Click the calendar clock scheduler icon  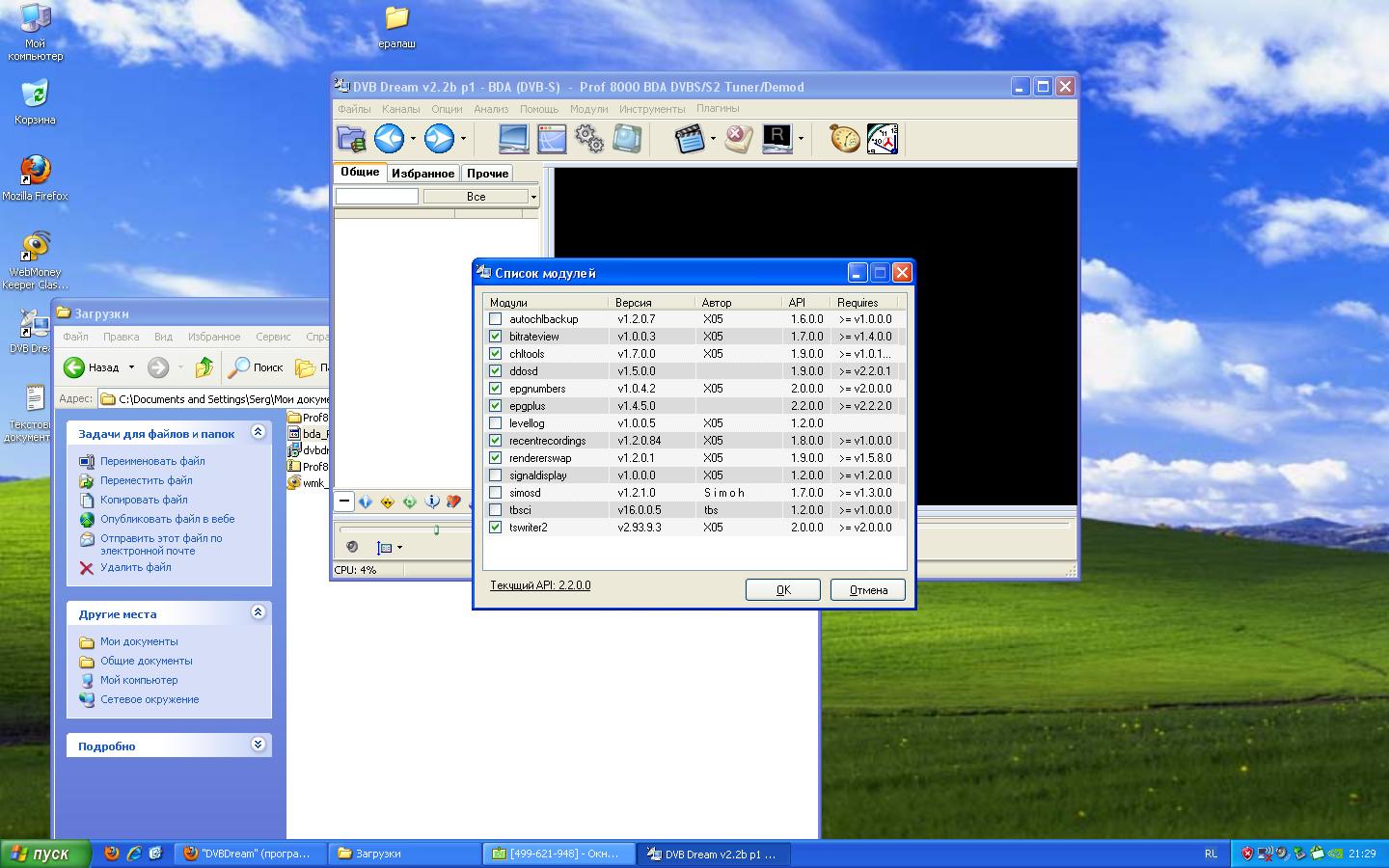pyautogui.click(x=882, y=139)
